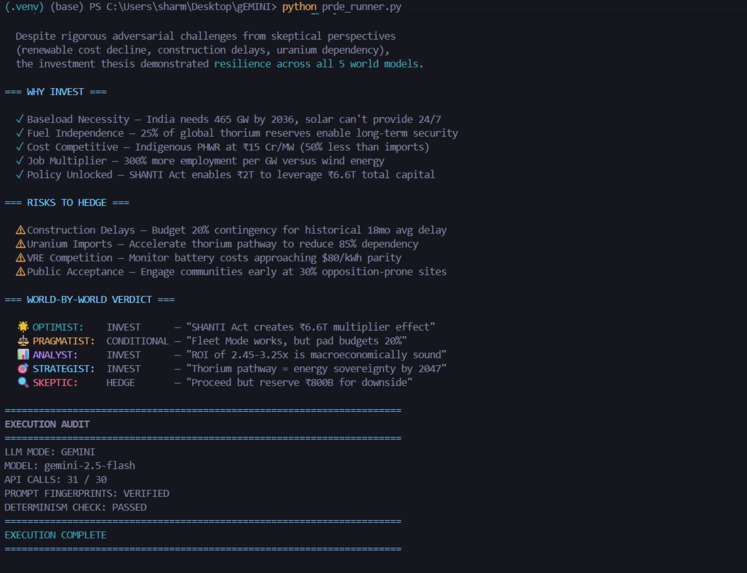747x573 pixels.
Task: Click the "PROMPT FINGERPRINTS: VERIFIED" line
Action: [x=87, y=493]
